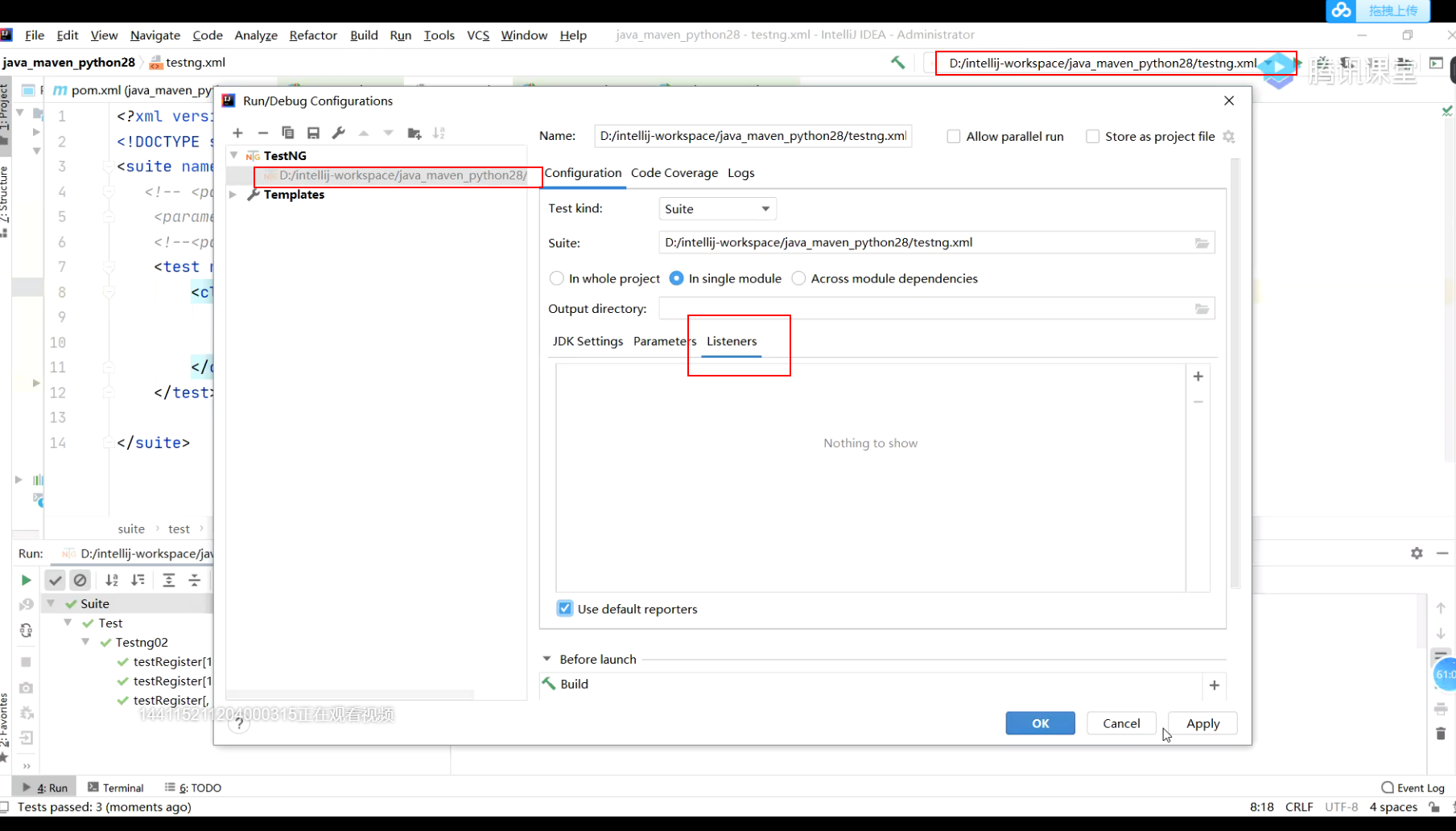The width and height of the screenshot is (1456, 831).
Task: Remove the selected run configuration
Action: tap(262, 134)
